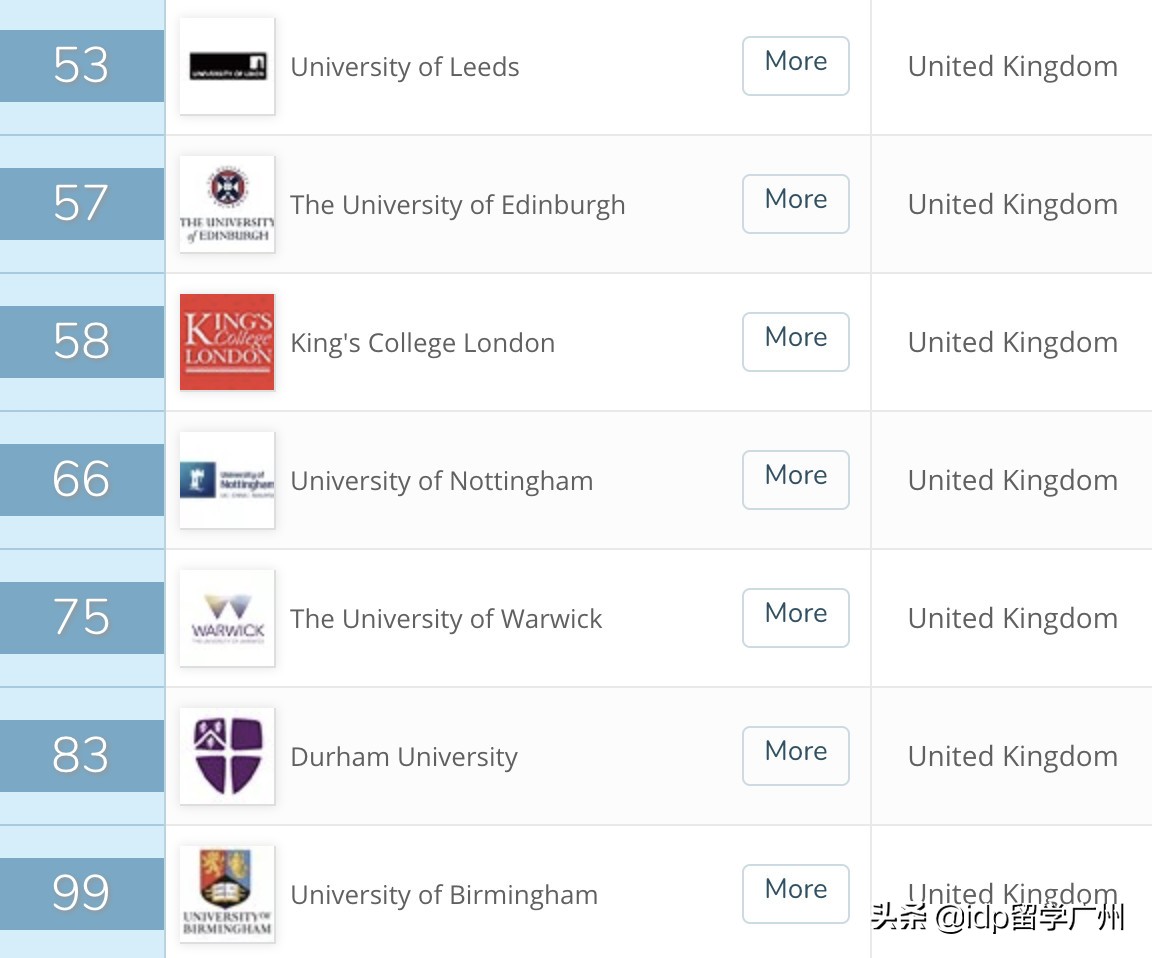Select the King's College London red logo
Screen dimensions: 1152x958
point(227,342)
